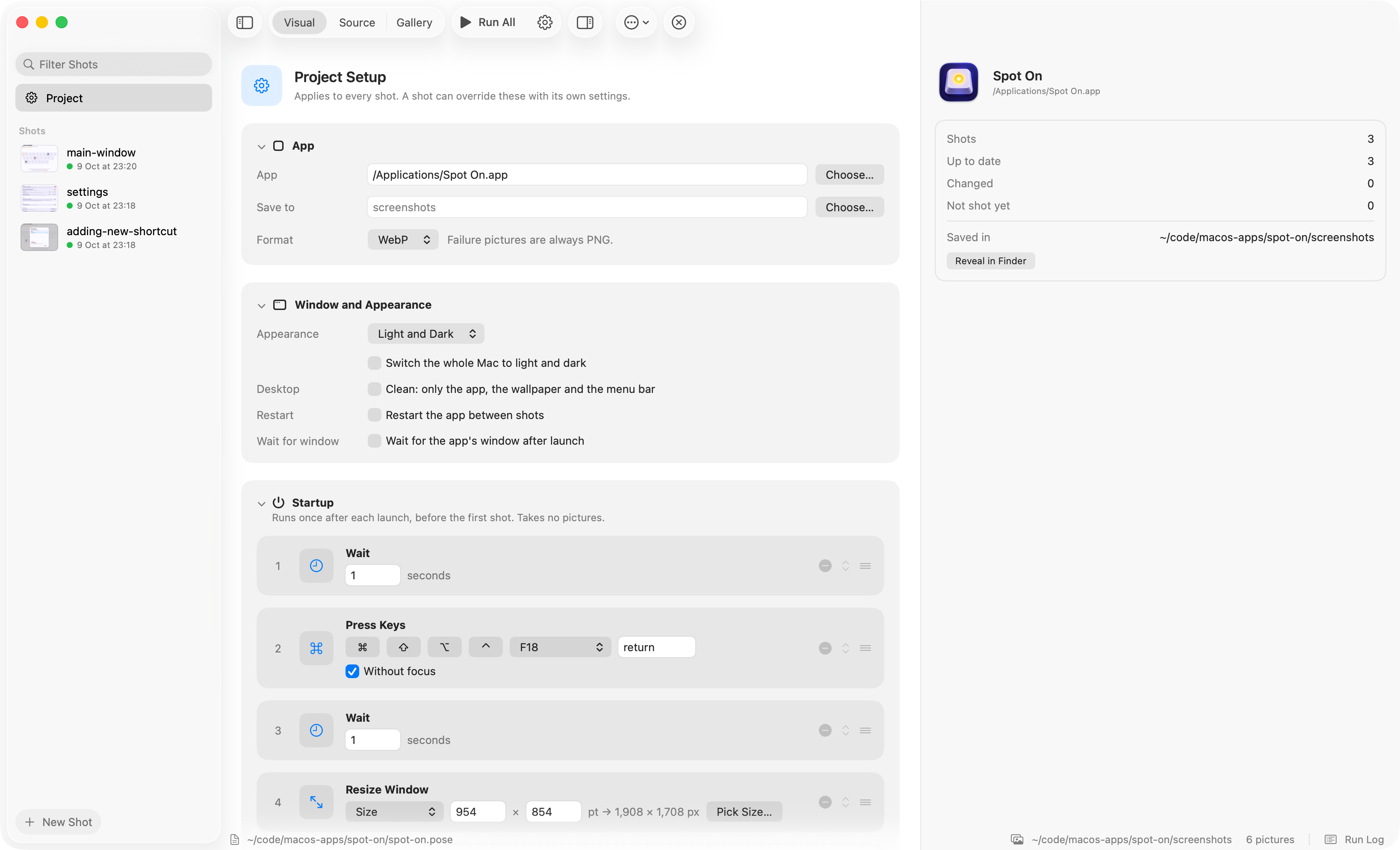
Task: Click the clock icon of step 1
Action: pos(316,566)
